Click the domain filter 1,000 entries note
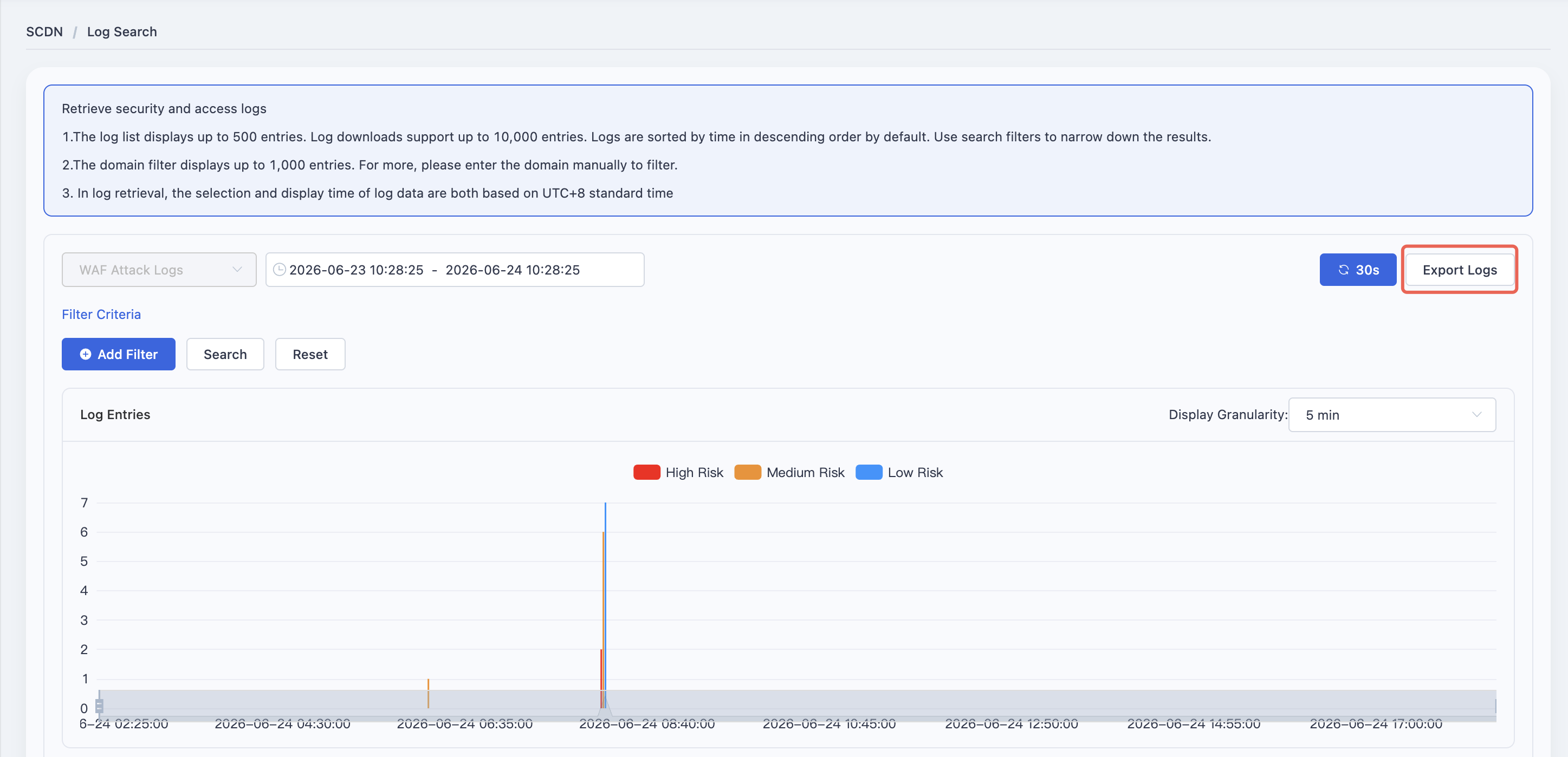The width and height of the screenshot is (1568, 757). (x=370, y=165)
